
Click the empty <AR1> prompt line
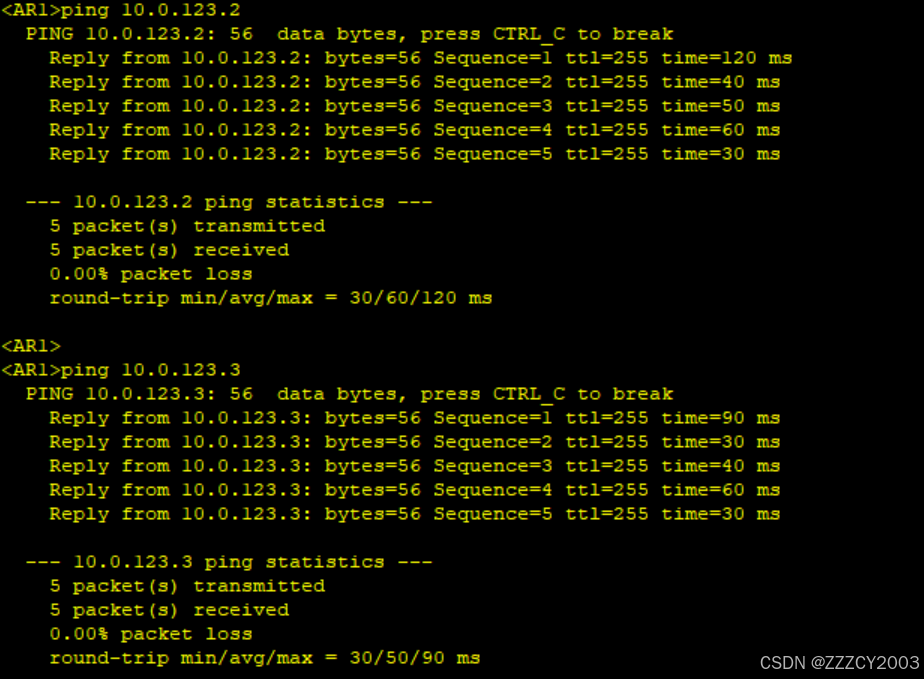(31, 346)
